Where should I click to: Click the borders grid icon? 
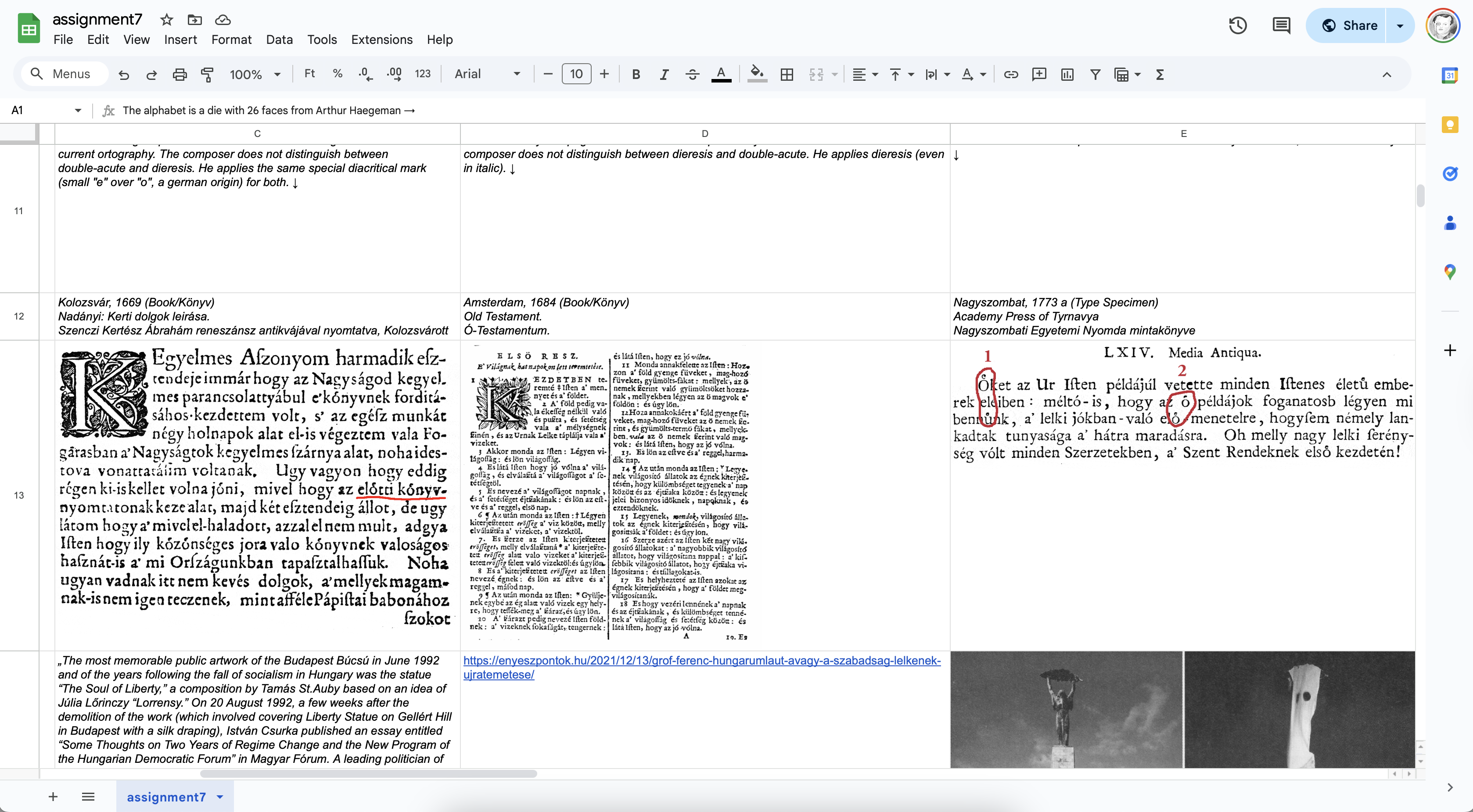787,74
